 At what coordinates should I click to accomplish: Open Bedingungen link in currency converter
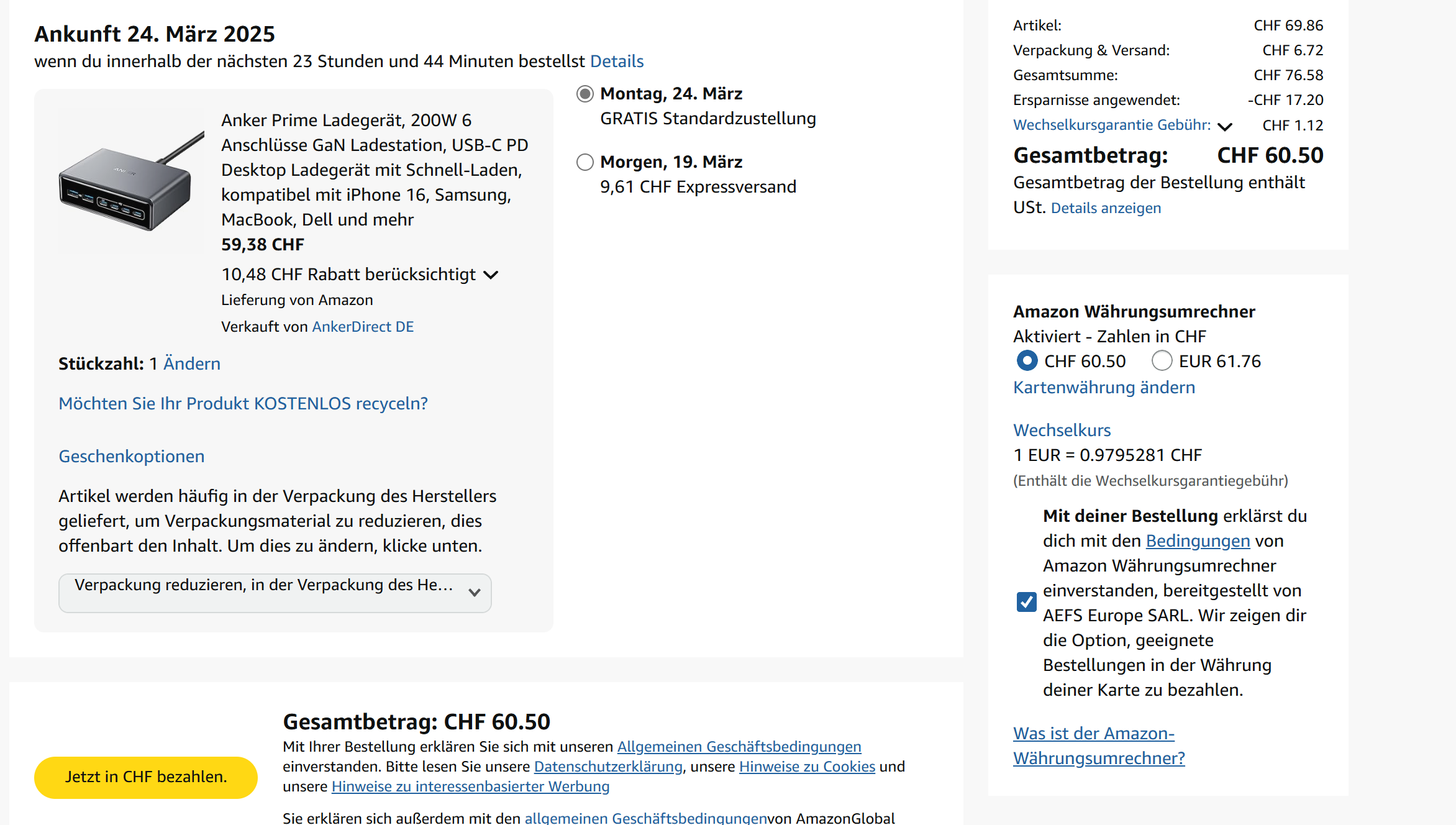(x=1197, y=541)
